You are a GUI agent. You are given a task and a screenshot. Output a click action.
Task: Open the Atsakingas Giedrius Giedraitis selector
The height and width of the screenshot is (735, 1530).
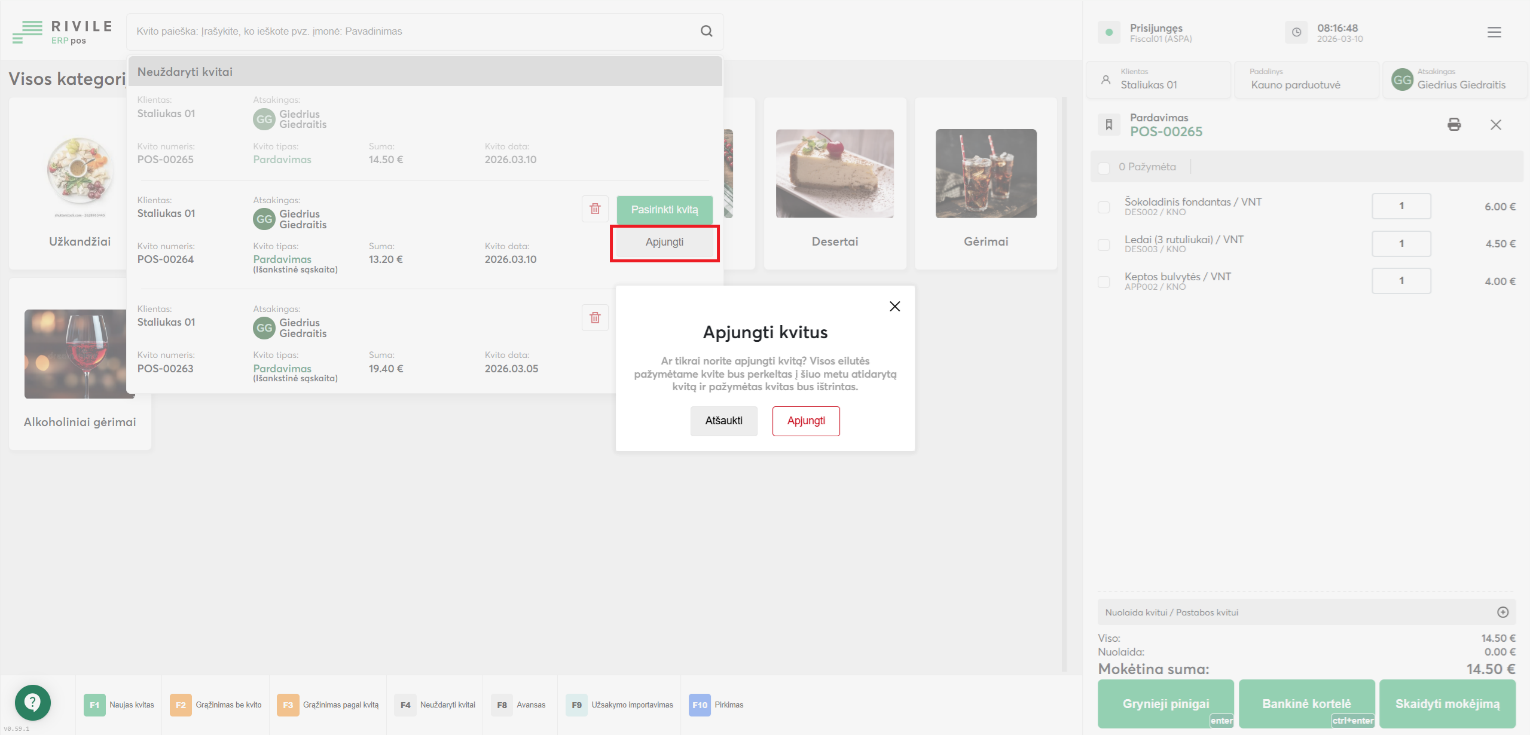(1455, 80)
